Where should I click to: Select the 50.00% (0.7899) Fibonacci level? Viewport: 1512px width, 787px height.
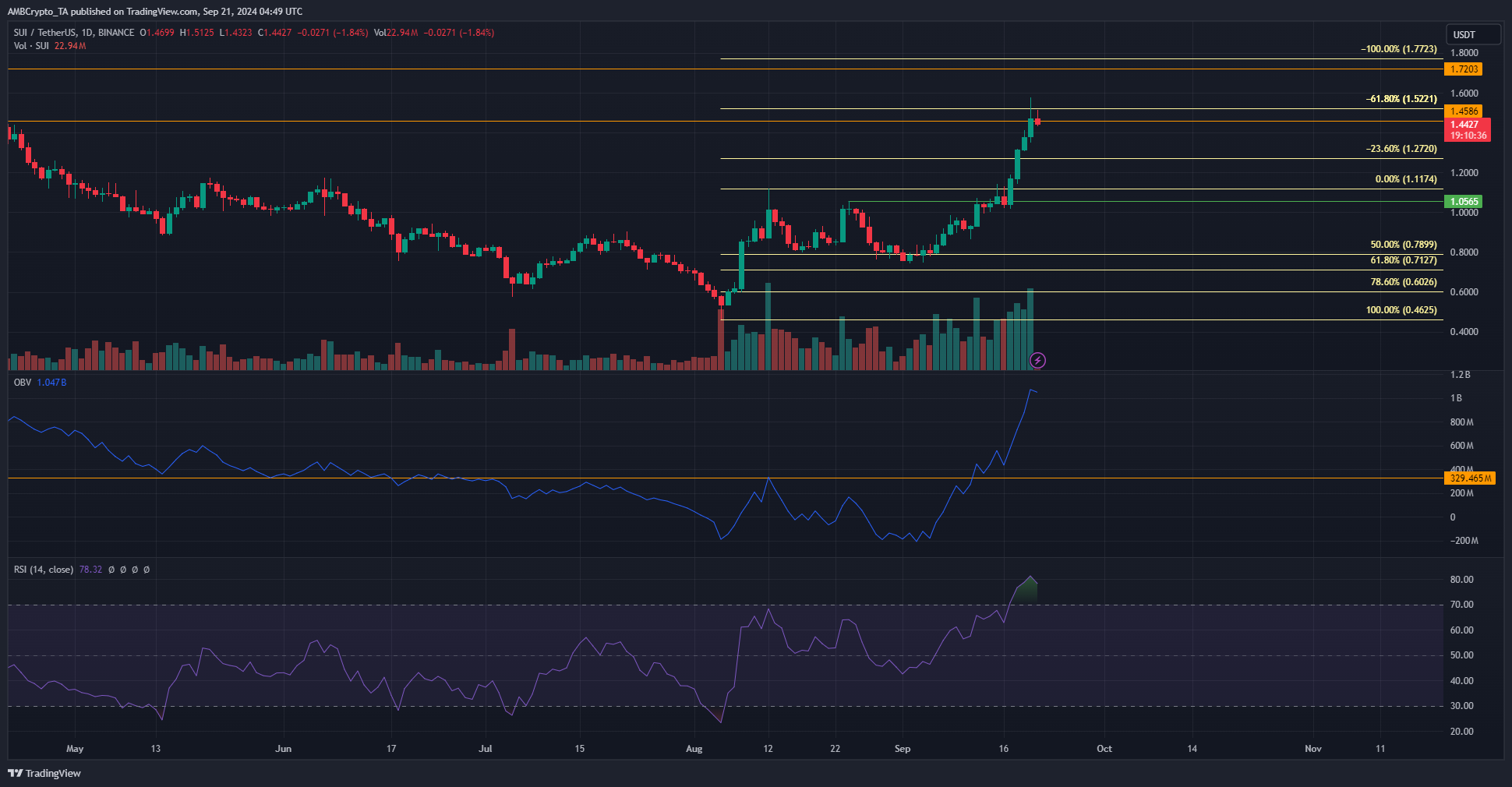1403,245
